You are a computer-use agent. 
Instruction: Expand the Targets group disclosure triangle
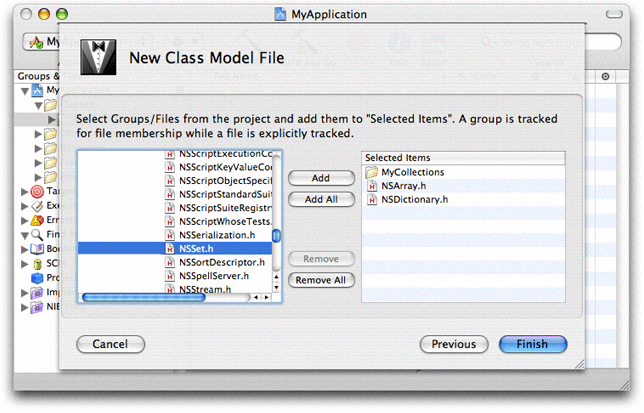[25, 191]
